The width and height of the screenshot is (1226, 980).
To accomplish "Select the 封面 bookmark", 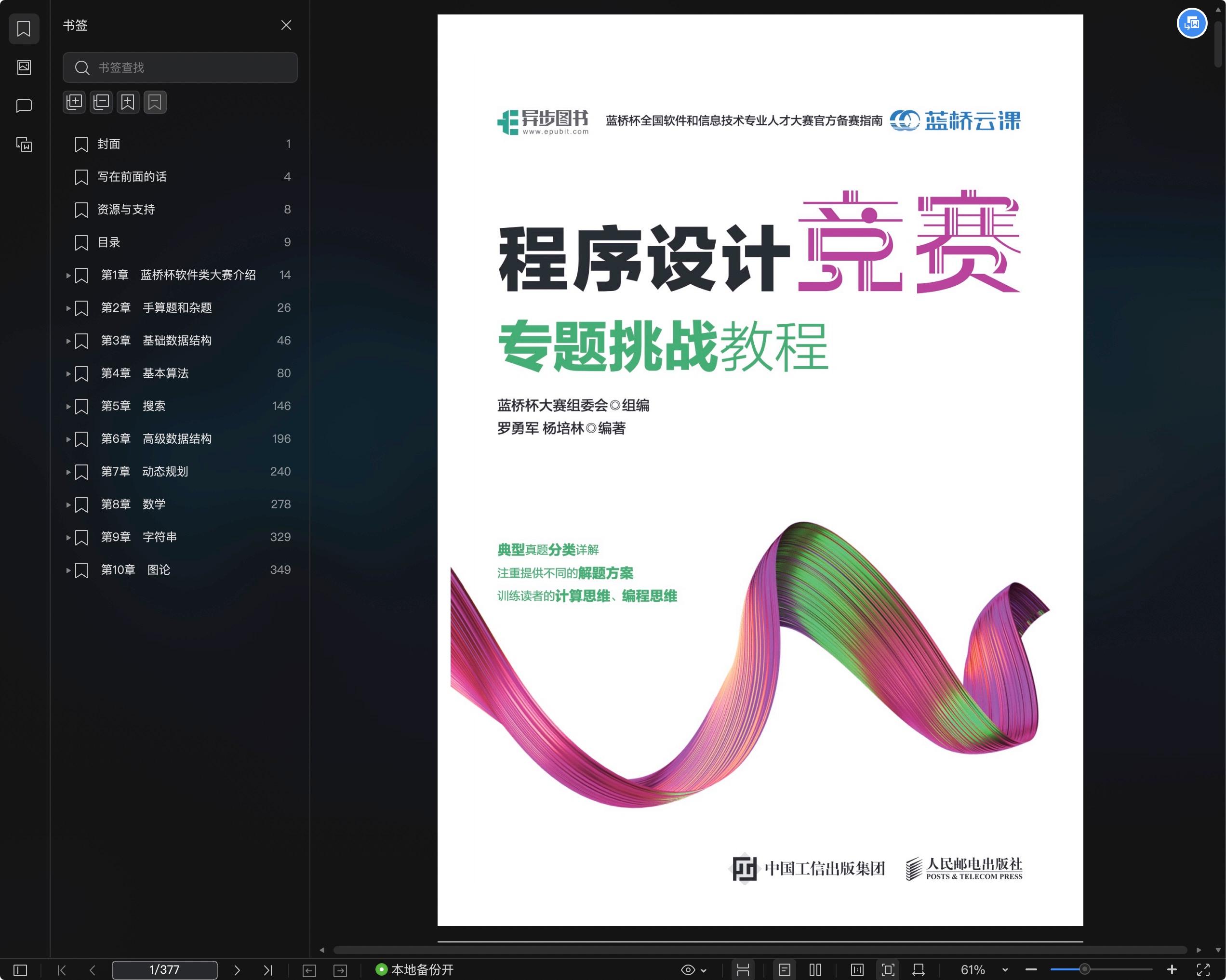I will pos(180,144).
